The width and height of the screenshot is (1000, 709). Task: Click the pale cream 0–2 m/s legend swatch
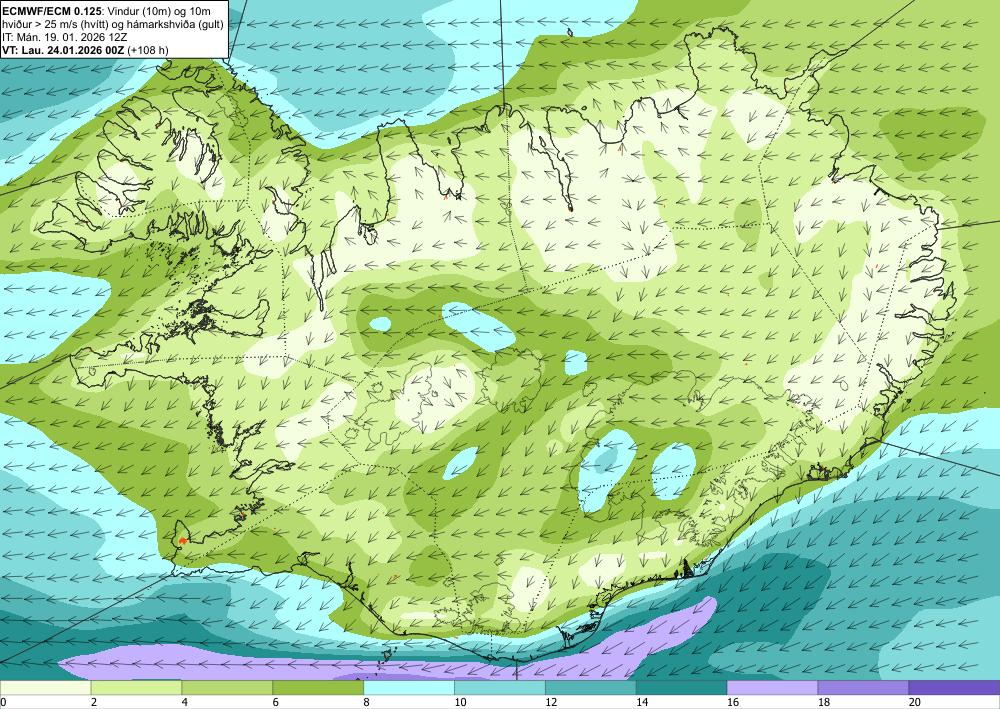[45, 688]
